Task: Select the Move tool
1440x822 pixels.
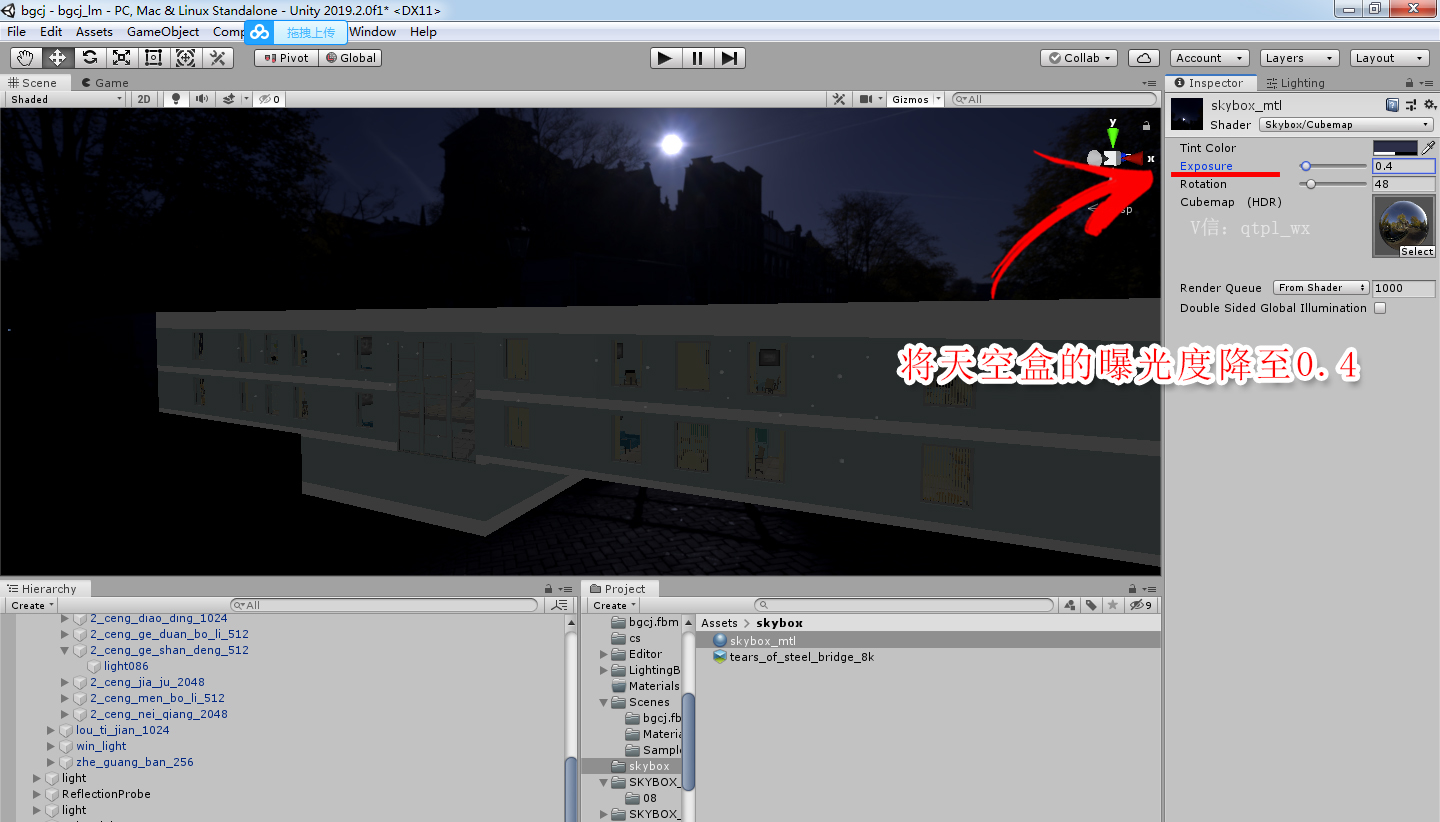Action: pyautogui.click(x=57, y=58)
